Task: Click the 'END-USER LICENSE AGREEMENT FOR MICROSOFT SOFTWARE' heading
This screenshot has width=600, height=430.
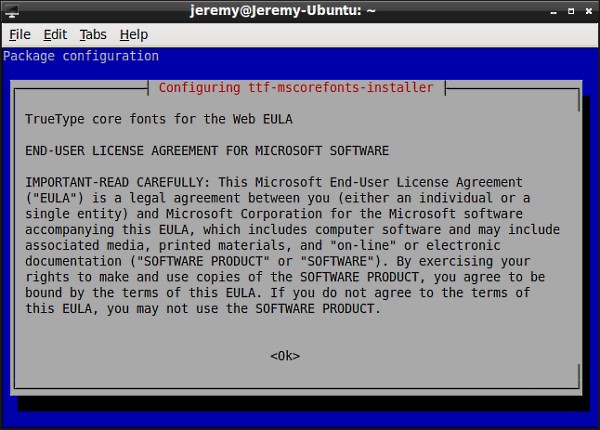Action: click(x=207, y=151)
